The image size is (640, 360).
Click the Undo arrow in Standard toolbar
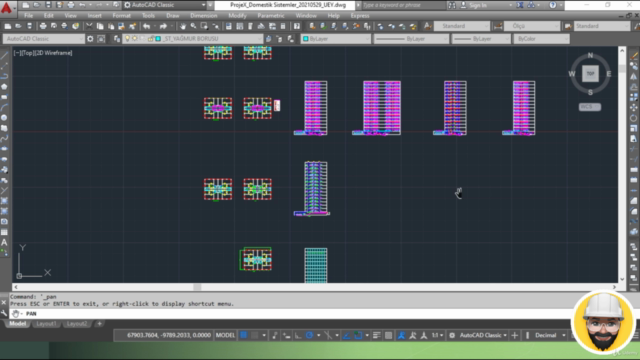pyautogui.click(x=146, y=26)
